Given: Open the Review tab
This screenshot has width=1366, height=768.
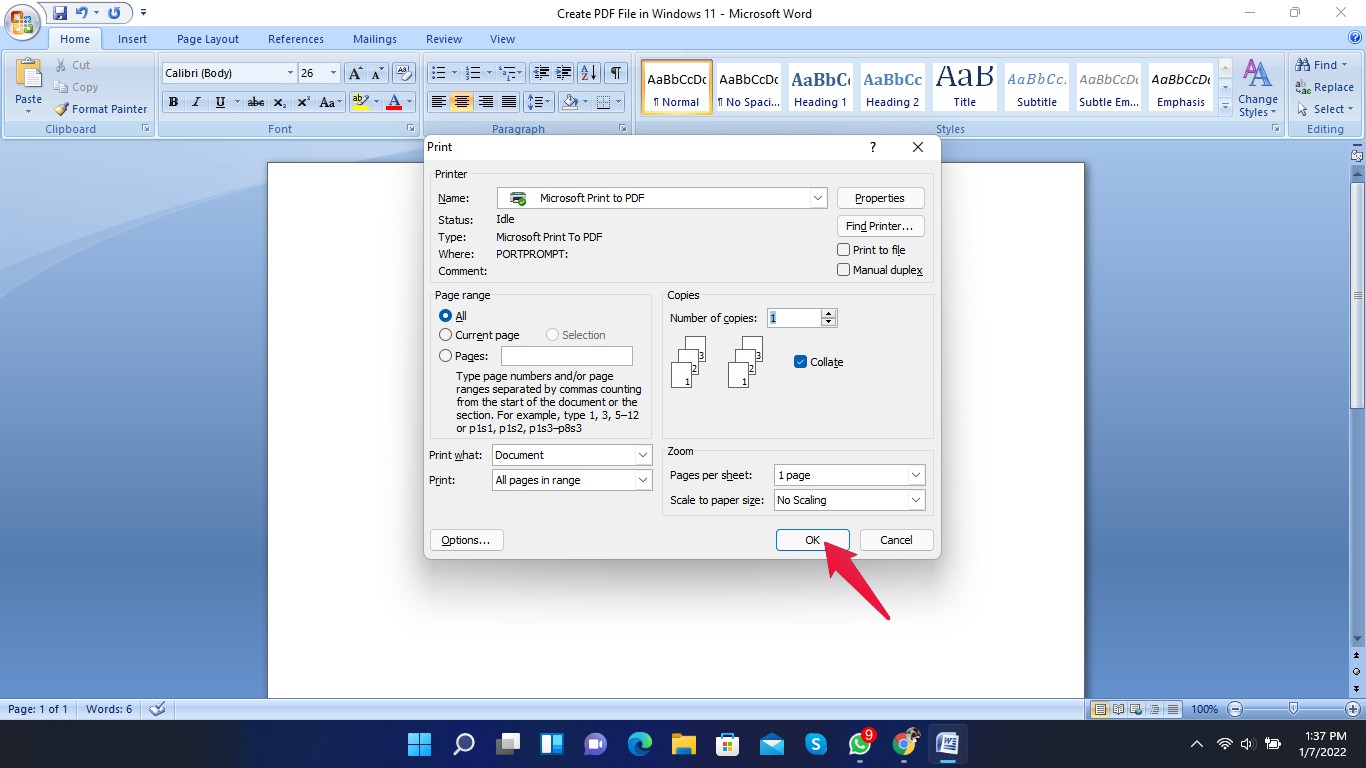Looking at the screenshot, I should pos(444,39).
